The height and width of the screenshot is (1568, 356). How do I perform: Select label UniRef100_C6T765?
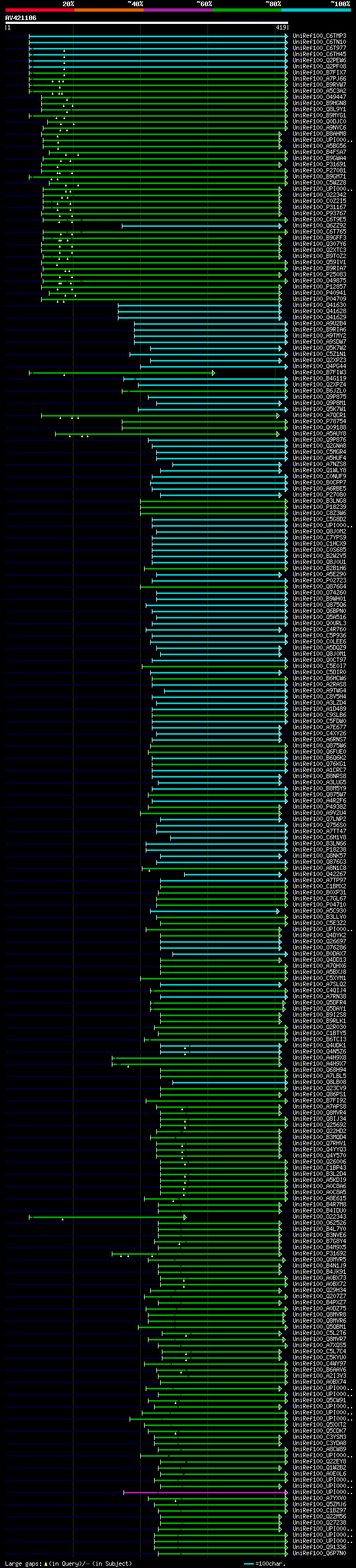coord(319,231)
